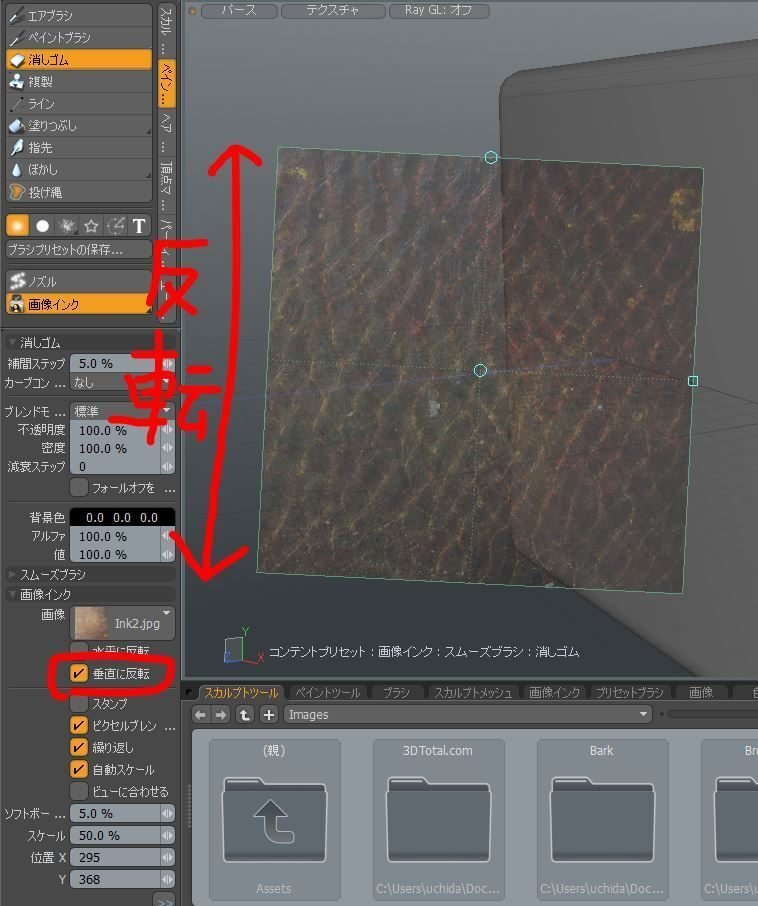Enable ビューに合わせる fit to view

79,791
